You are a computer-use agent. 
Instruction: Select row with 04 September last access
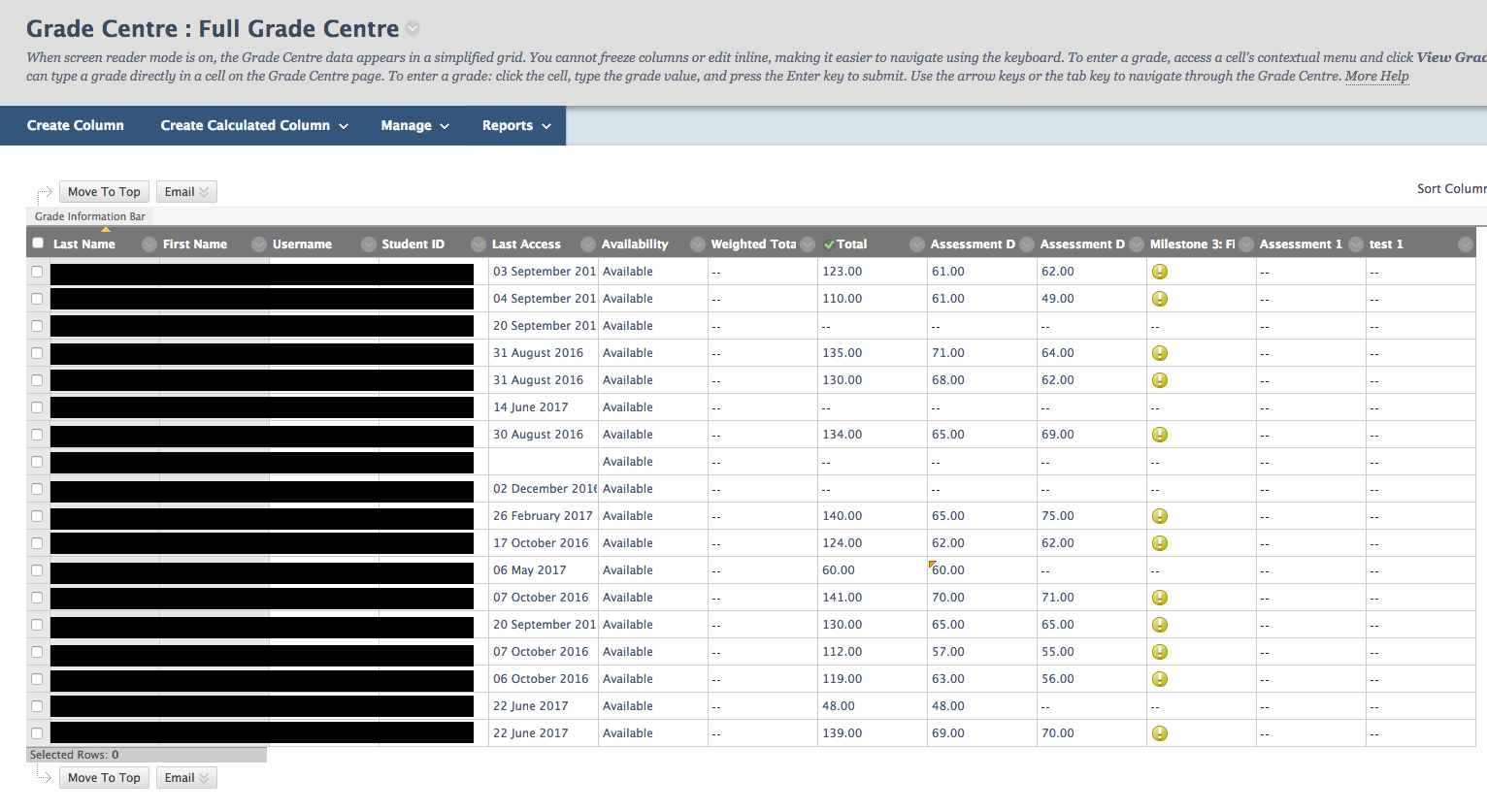point(37,299)
